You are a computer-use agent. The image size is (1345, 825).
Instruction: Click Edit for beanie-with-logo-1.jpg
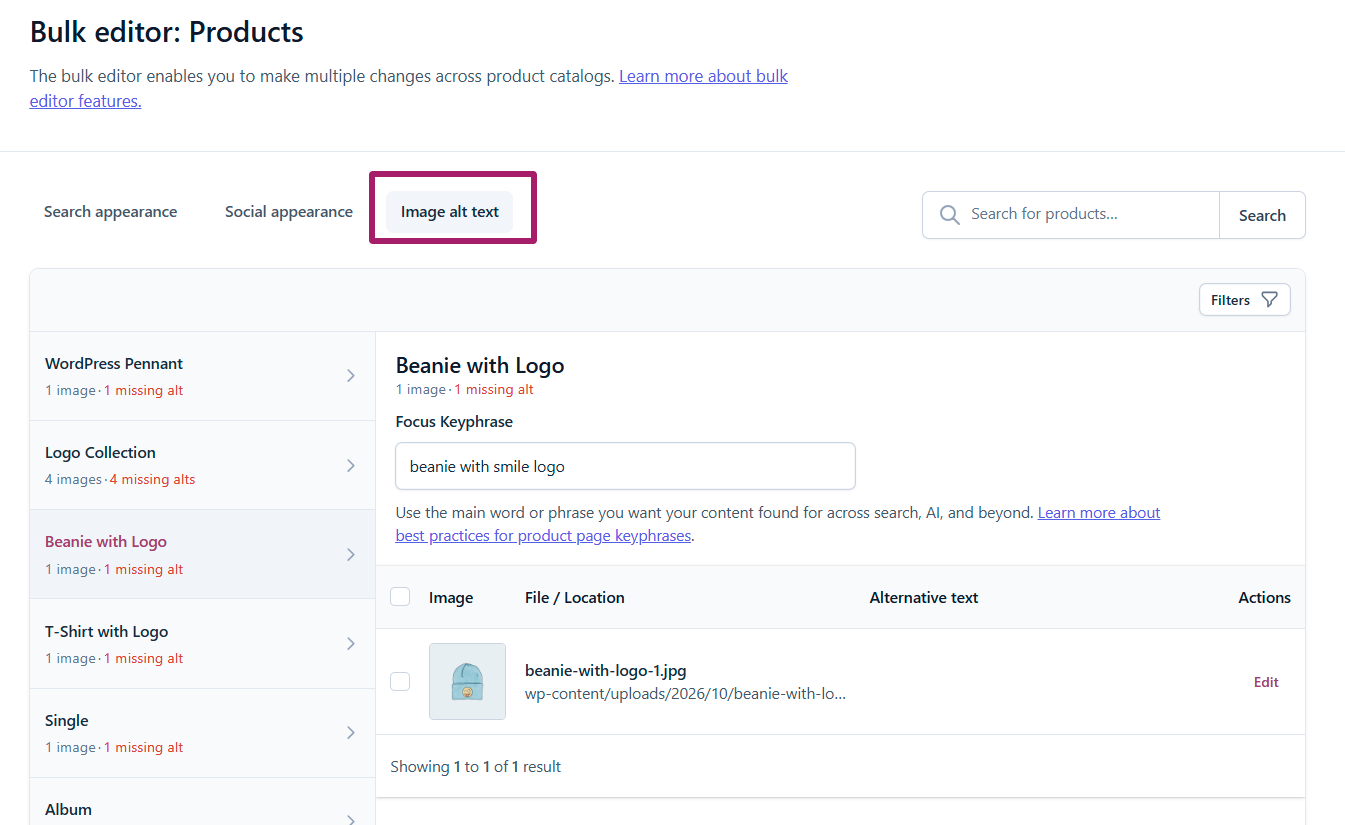tap(1266, 682)
